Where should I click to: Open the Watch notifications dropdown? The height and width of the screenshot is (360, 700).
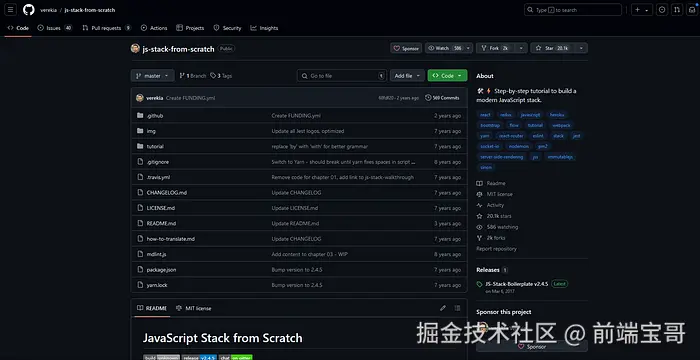click(x=449, y=48)
